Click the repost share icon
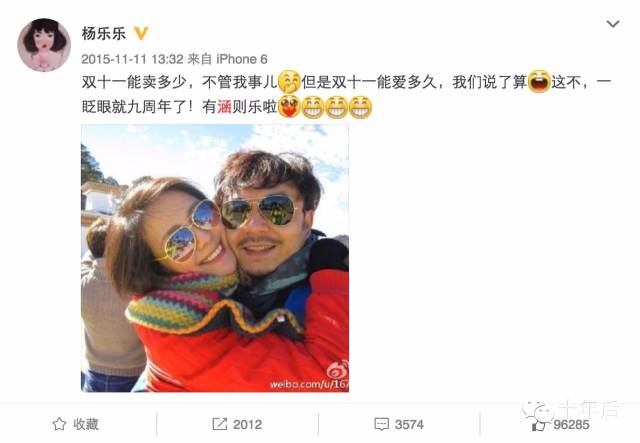 [220, 424]
